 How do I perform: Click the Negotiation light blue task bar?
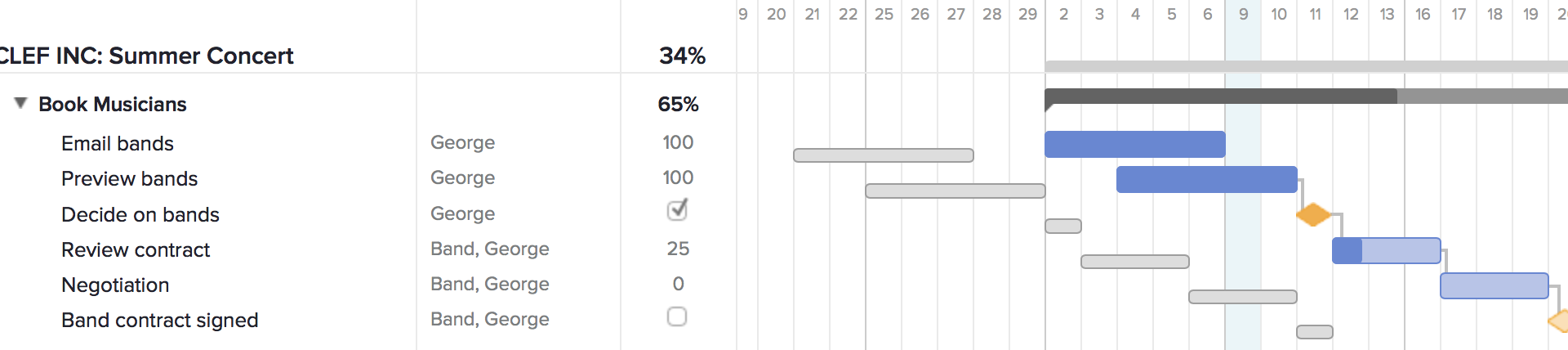[1494, 285]
